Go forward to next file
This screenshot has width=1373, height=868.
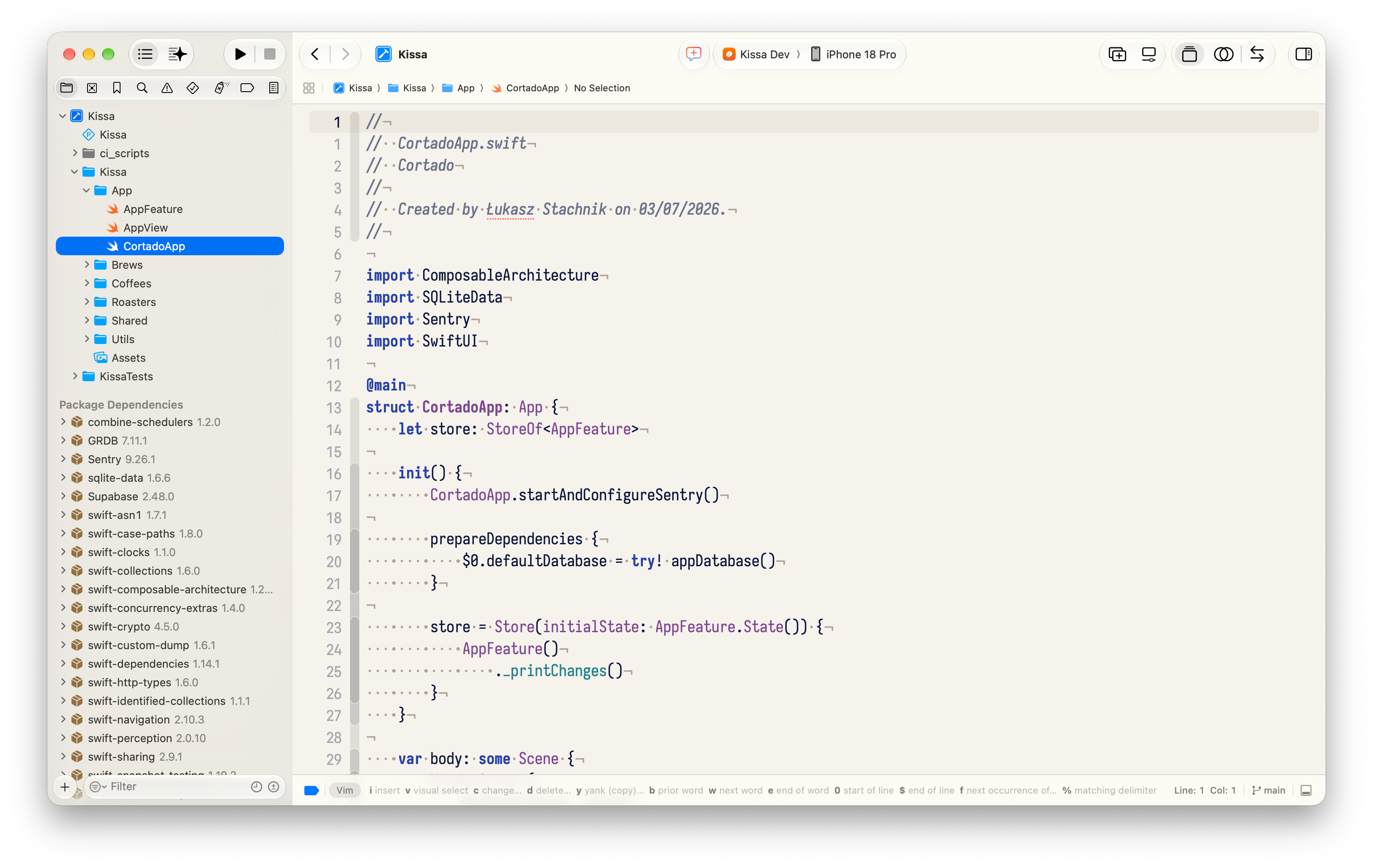(345, 54)
